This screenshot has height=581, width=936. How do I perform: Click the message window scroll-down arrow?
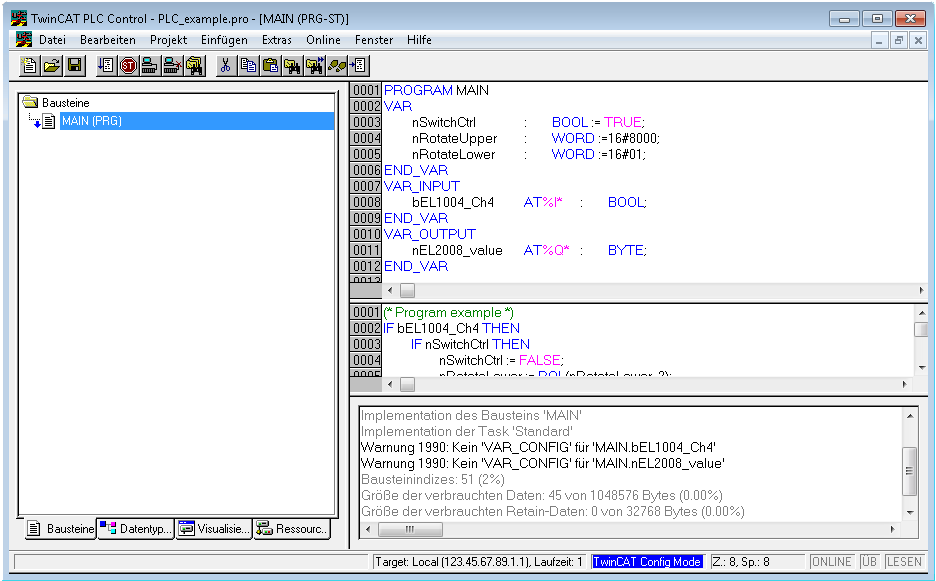click(x=909, y=512)
